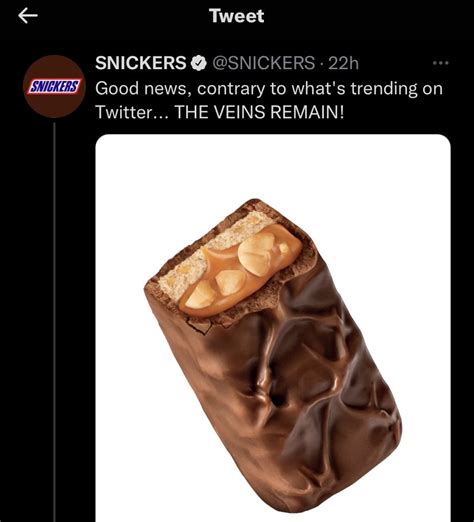Open the three-dot more options menu
474x522 pixels.
tap(441, 63)
